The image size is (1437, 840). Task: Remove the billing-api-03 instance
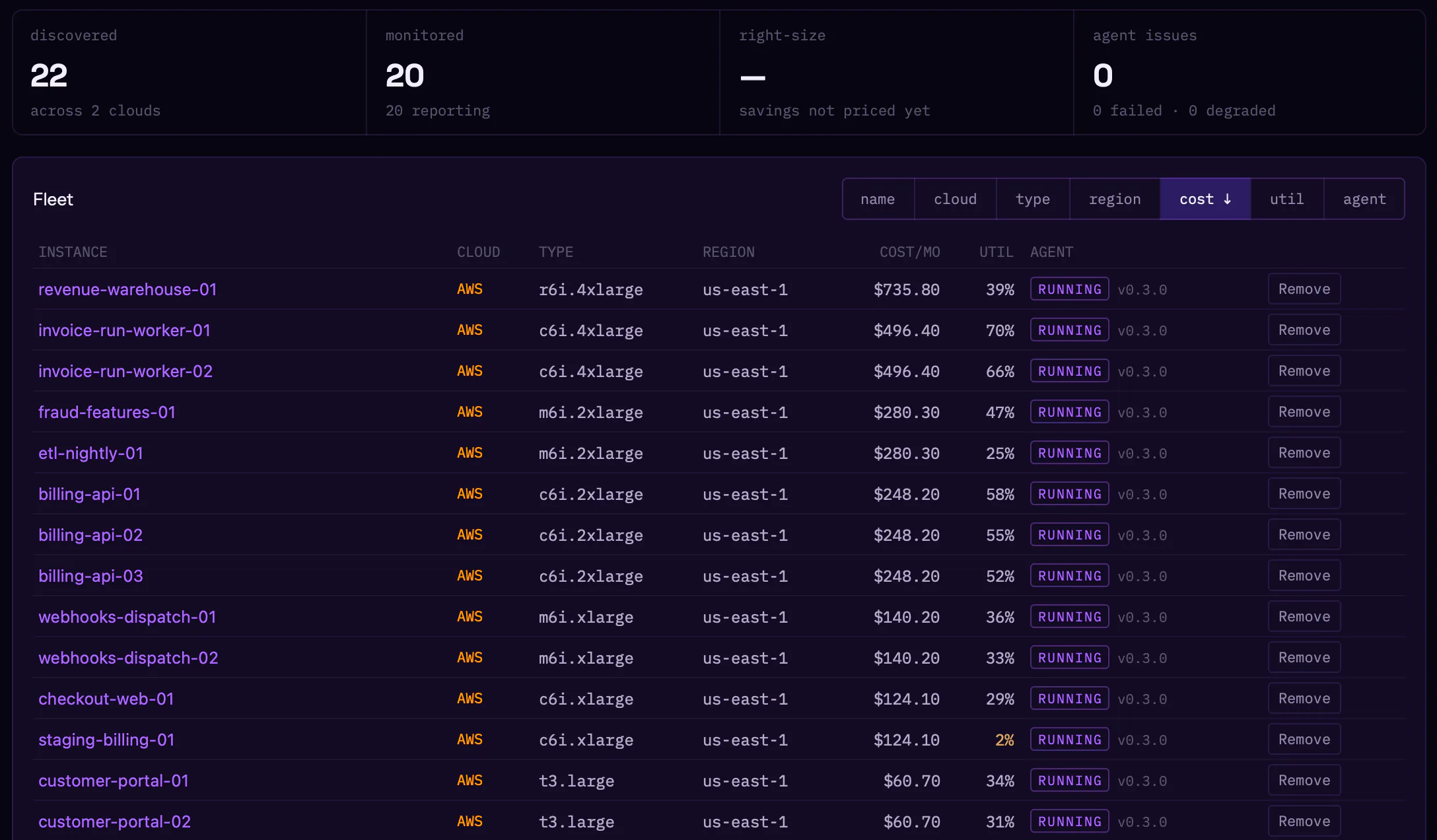tap(1304, 575)
